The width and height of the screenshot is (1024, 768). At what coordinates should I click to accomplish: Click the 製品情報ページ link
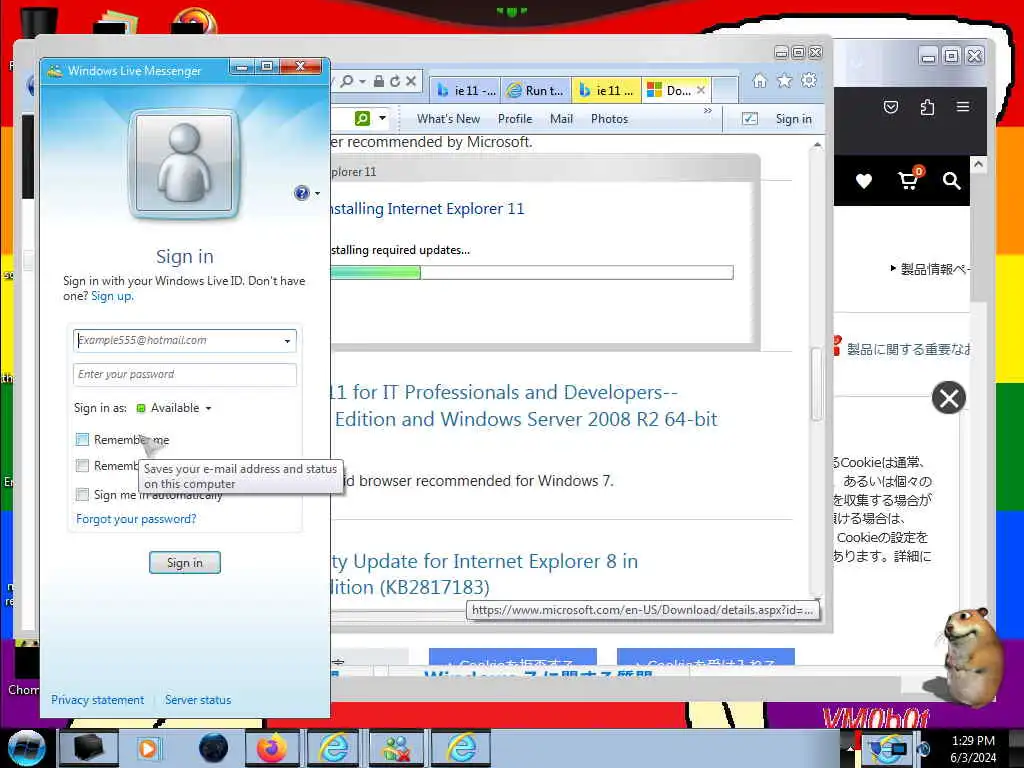click(x=930, y=268)
